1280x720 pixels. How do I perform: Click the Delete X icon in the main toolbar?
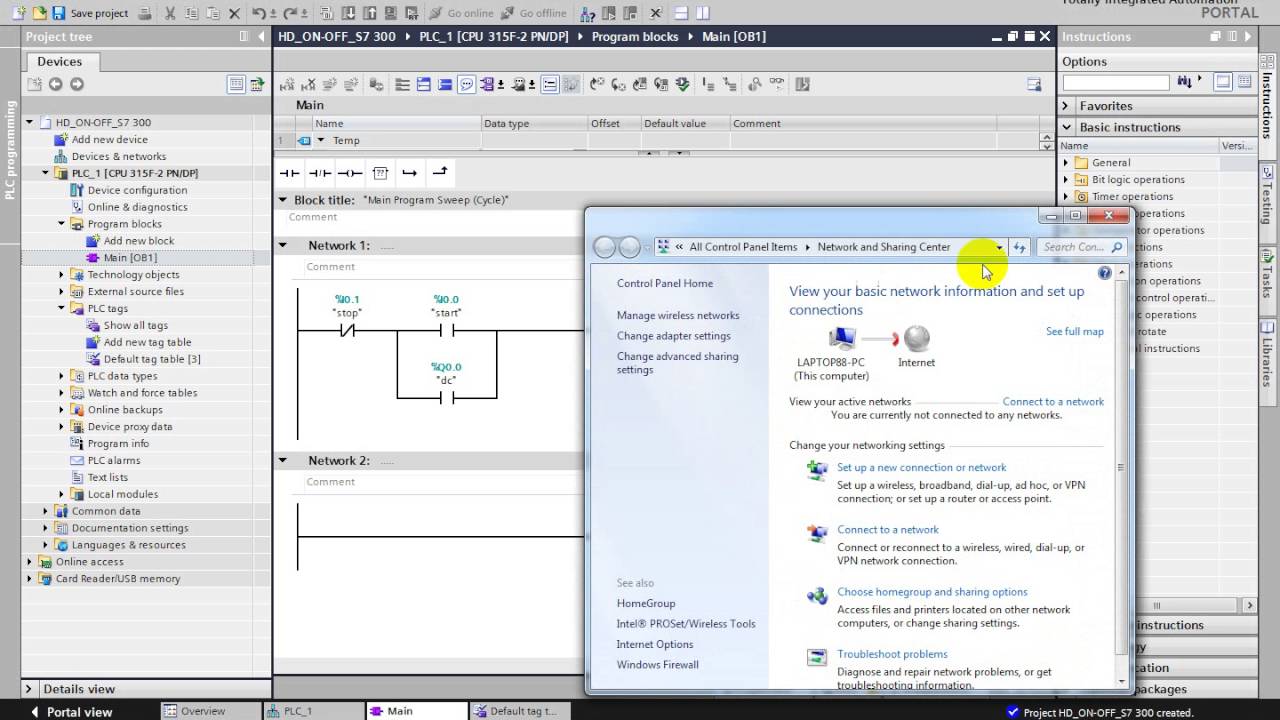pyautogui.click(x=234, y=13)
